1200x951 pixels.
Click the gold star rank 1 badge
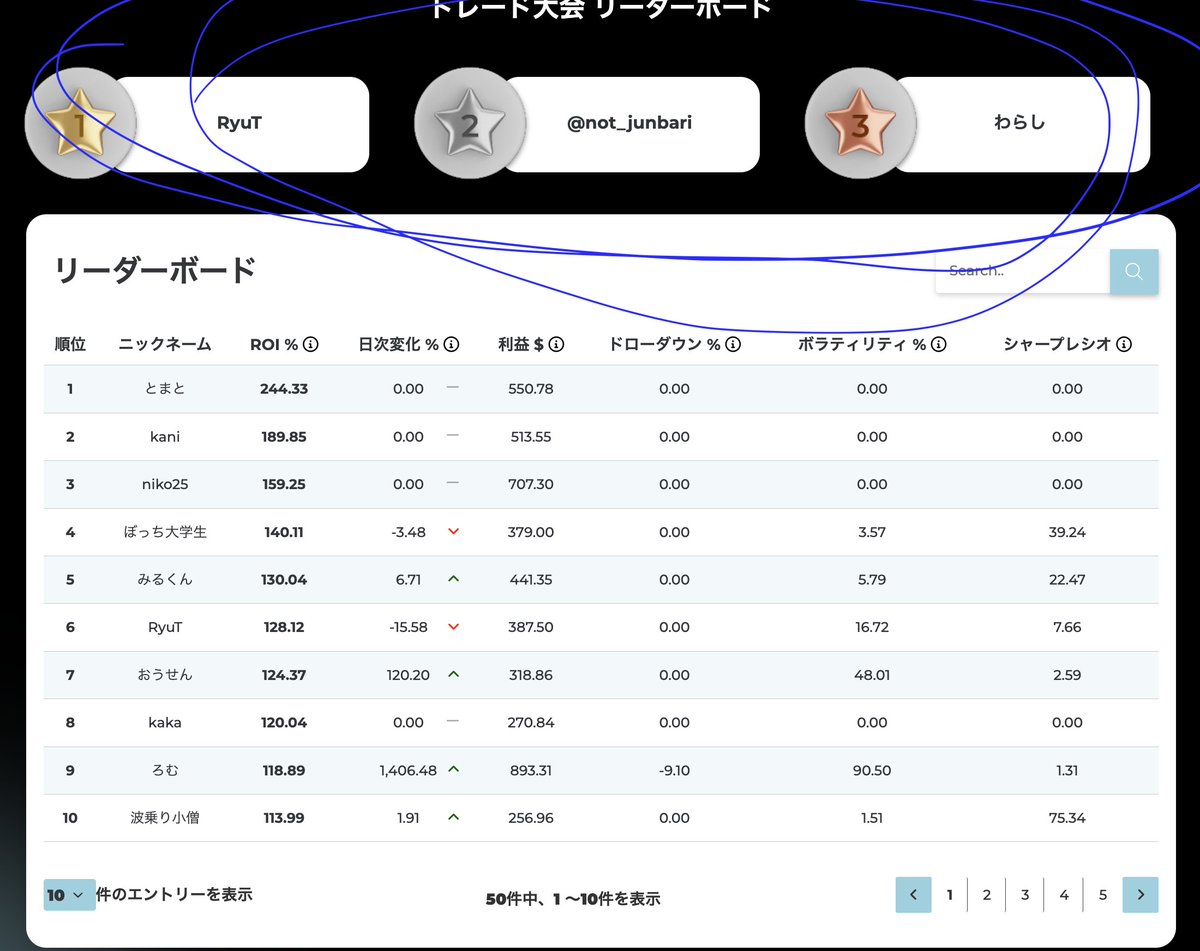[x=80, y=125]
